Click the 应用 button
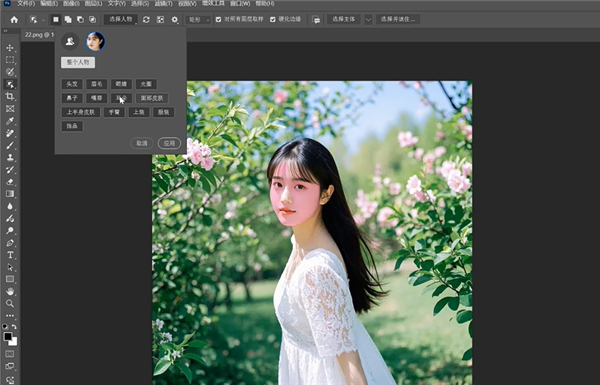The image size is (600, 385). point(169,143)
